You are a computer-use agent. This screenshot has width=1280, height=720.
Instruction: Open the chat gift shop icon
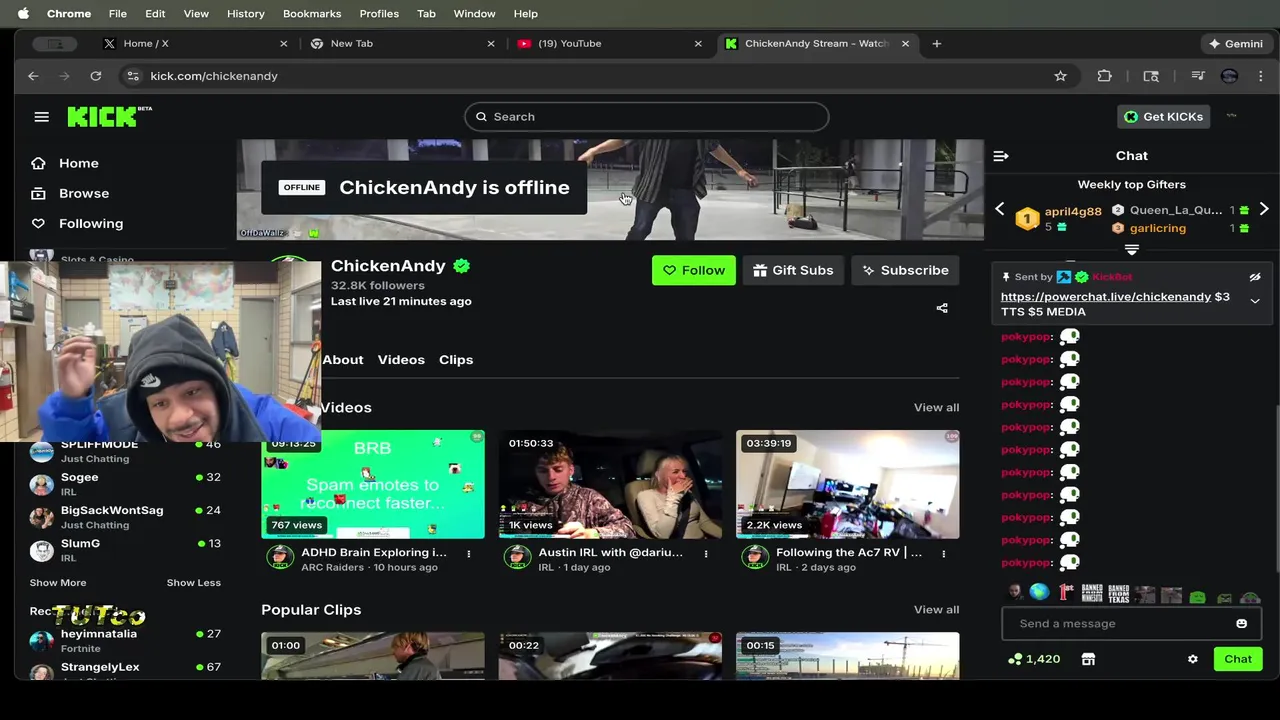click(x=1088, y=659)
